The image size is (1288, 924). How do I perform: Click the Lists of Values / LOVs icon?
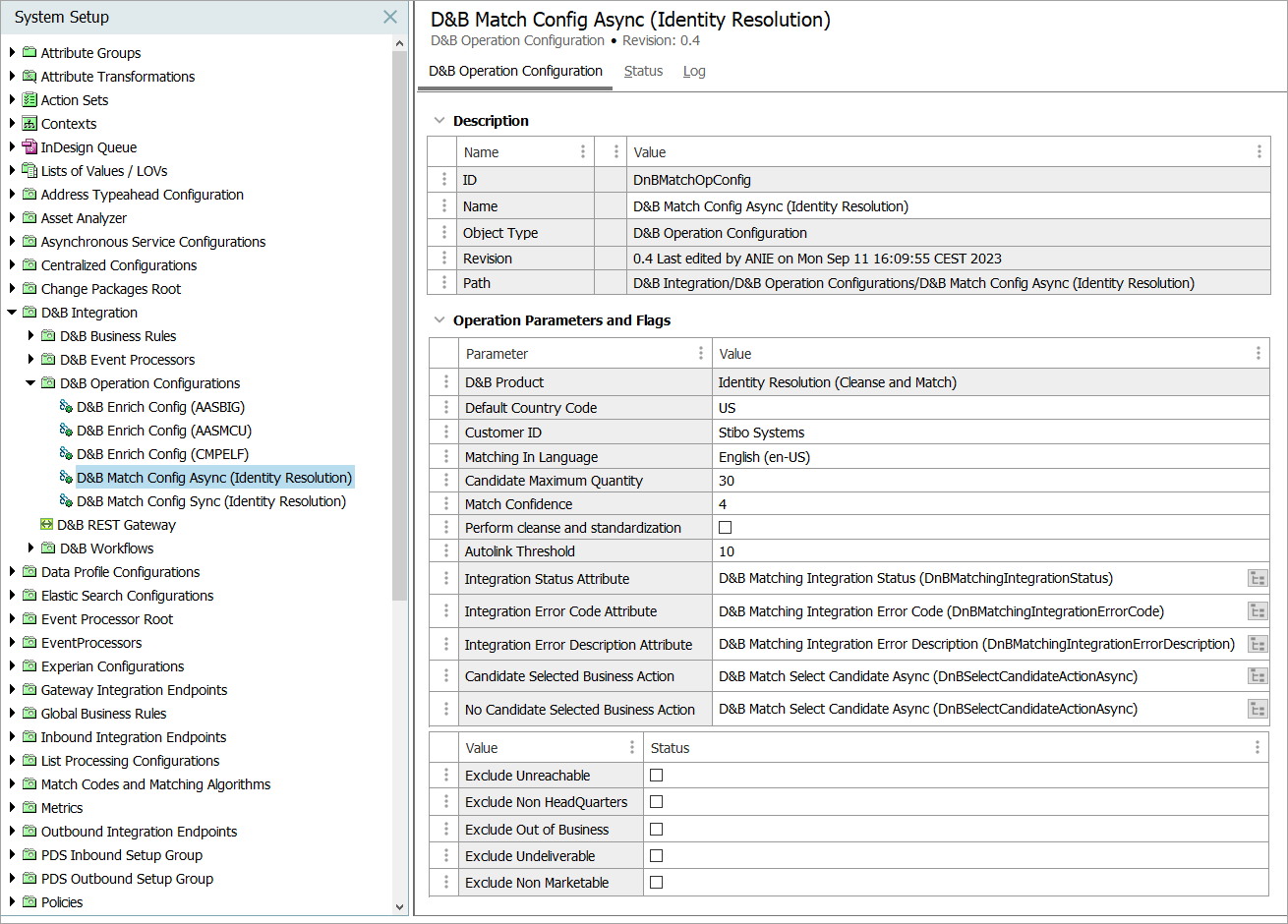pos(29,171)
